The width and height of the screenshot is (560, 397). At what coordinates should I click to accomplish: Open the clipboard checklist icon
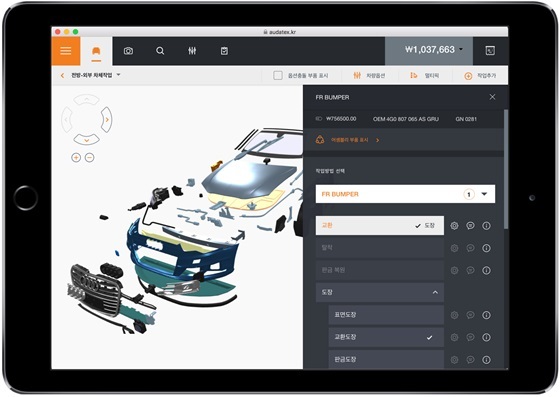click(x=224, y=51)
